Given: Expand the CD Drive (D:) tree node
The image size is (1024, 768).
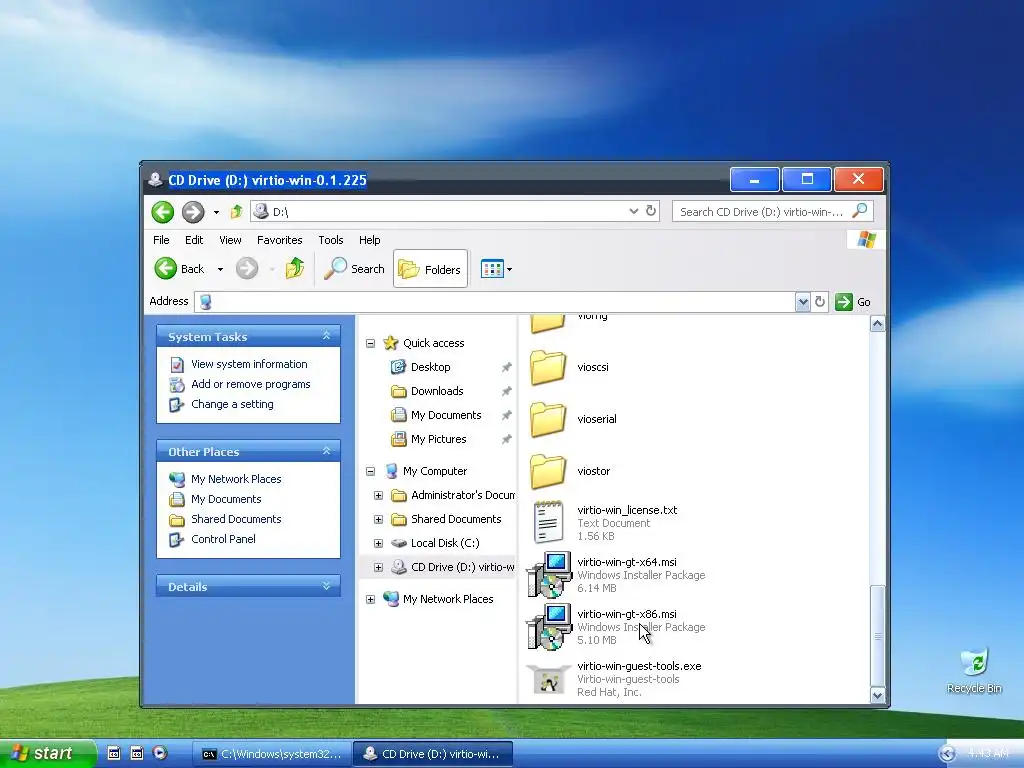Looking at the screenshot, I should click(378, 567).
